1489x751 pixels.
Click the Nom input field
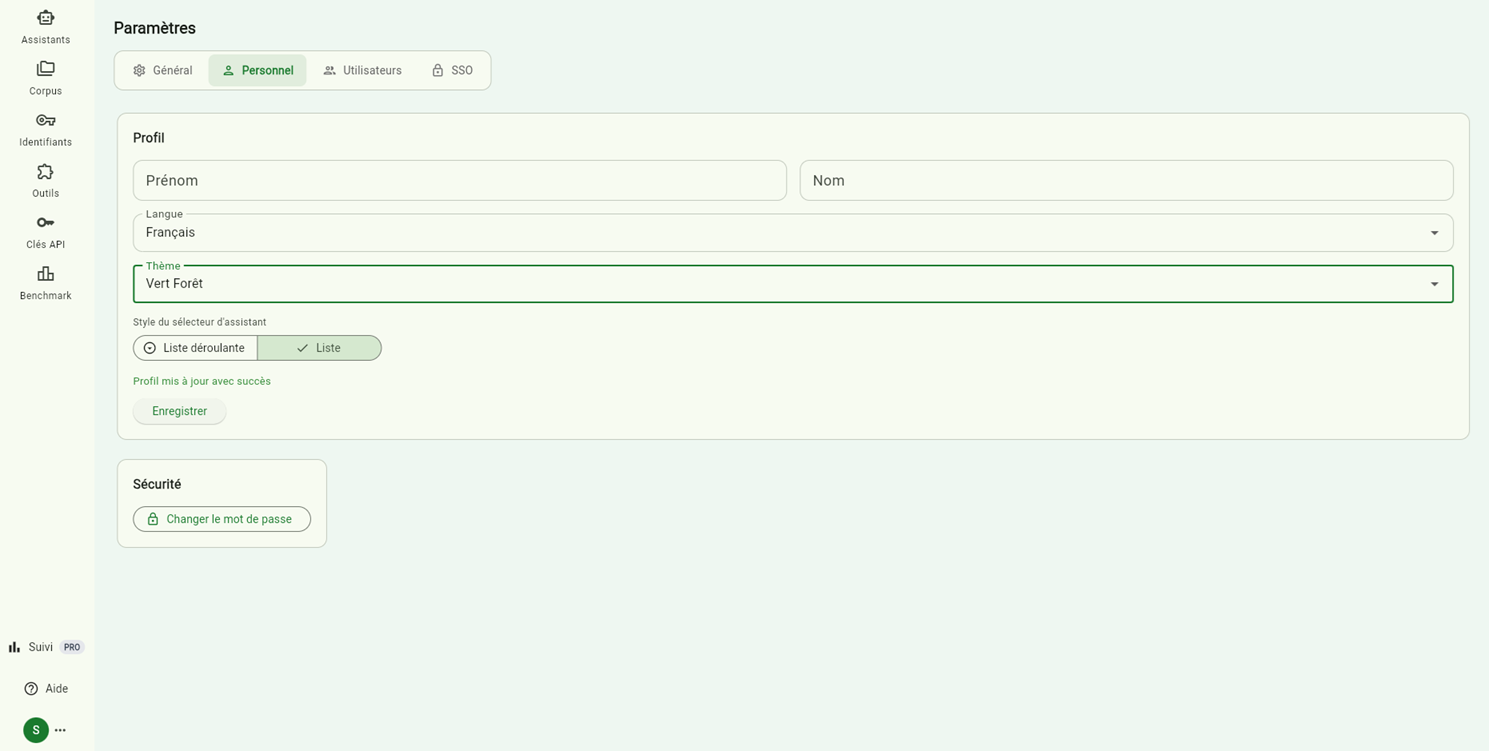(1127, 181)
